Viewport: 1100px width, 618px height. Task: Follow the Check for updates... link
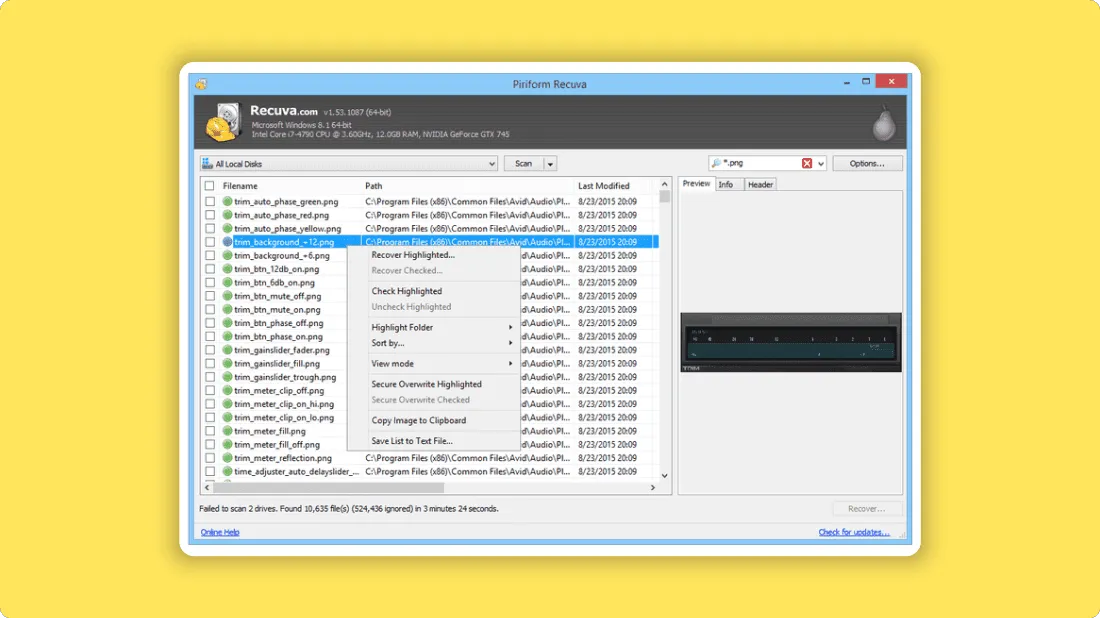pyautogui.click(x=854, y=532)
